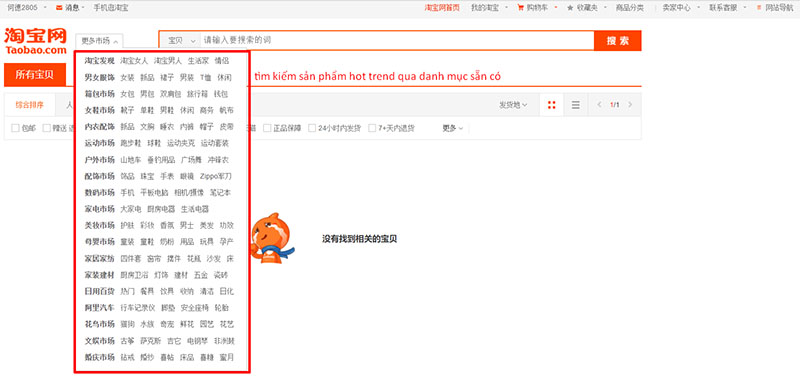Click 护肤 under 美妆市场

click(127, 225)
